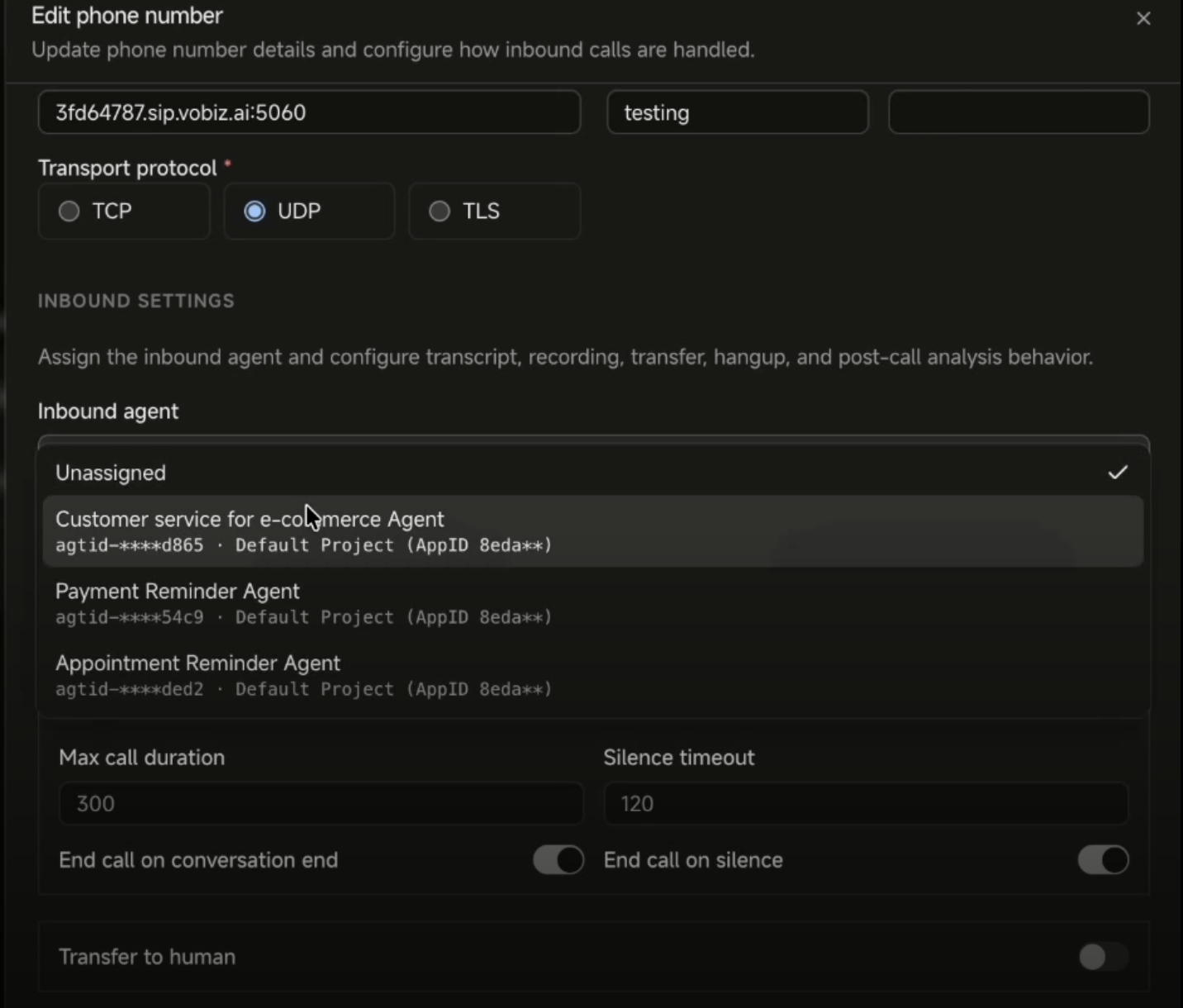The width and height of the screenshot is (1183, 1008).
Task: Pick Payment Reminder Agent option
Action: click(x=593, y=603)
